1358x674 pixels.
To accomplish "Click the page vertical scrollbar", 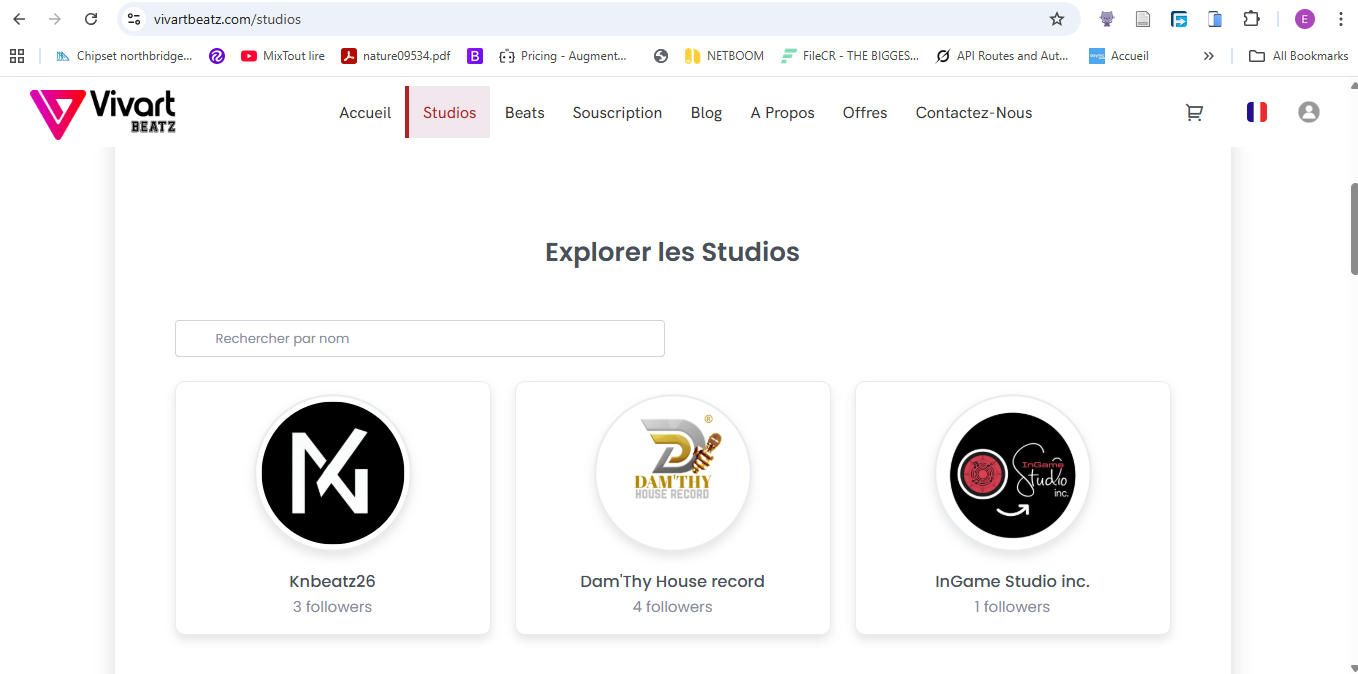I will [x=1353, y=229].
